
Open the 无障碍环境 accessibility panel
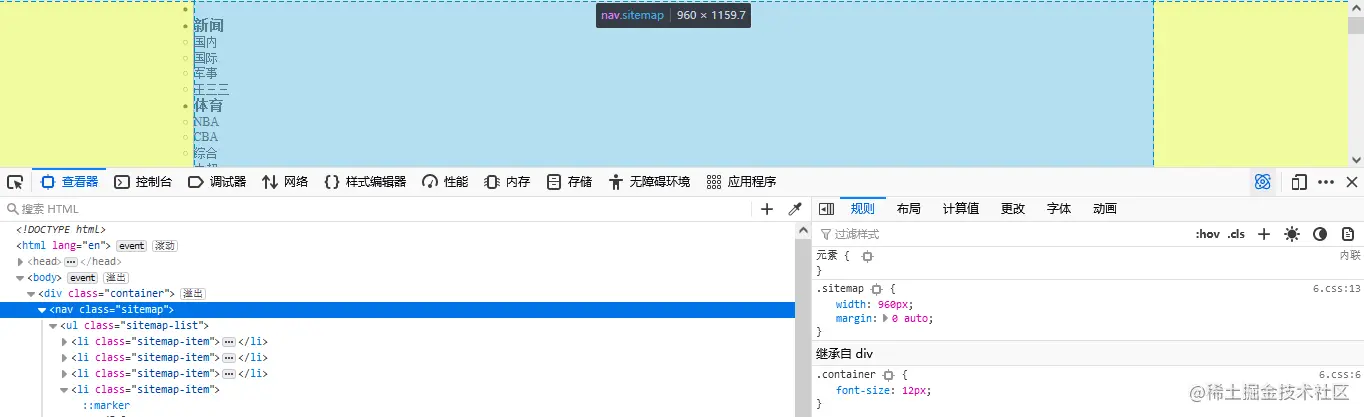[x=649, y=182]
